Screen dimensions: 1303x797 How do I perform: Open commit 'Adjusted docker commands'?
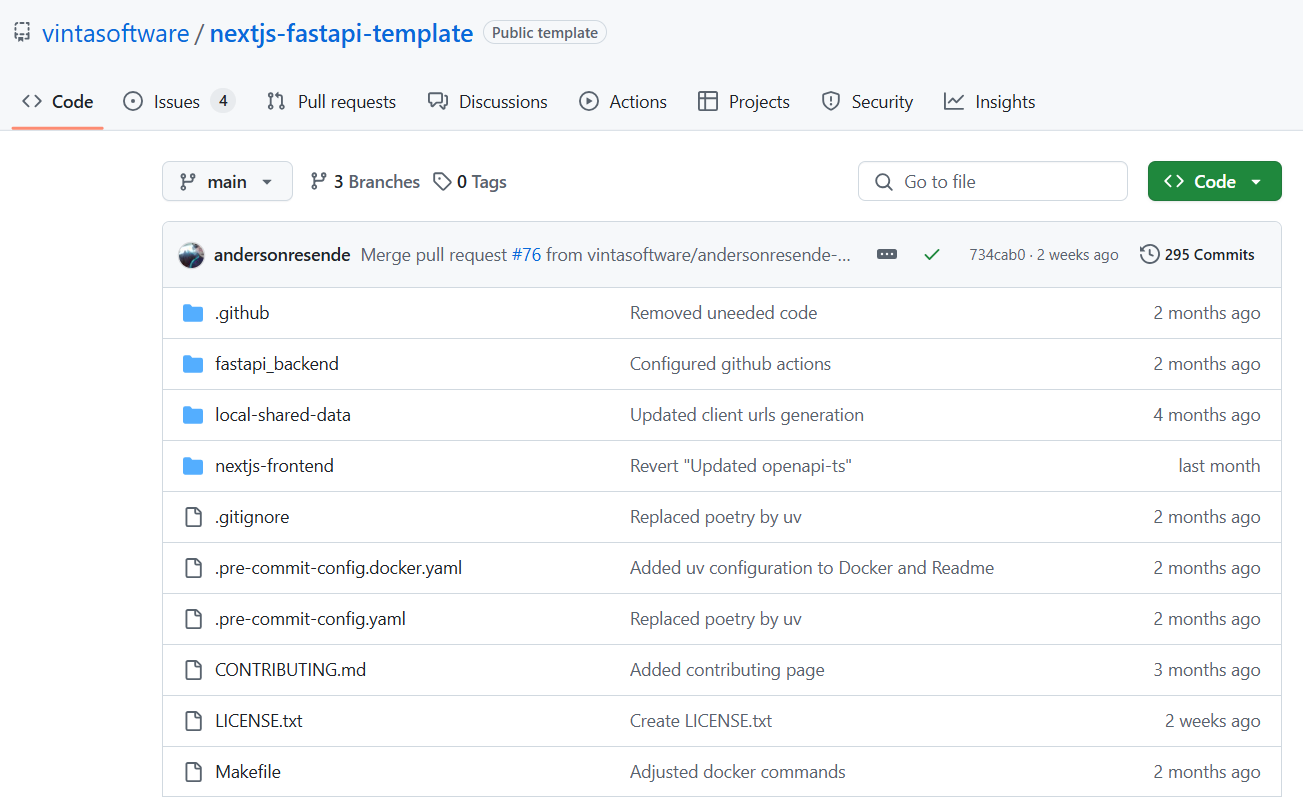coord(738,772)
